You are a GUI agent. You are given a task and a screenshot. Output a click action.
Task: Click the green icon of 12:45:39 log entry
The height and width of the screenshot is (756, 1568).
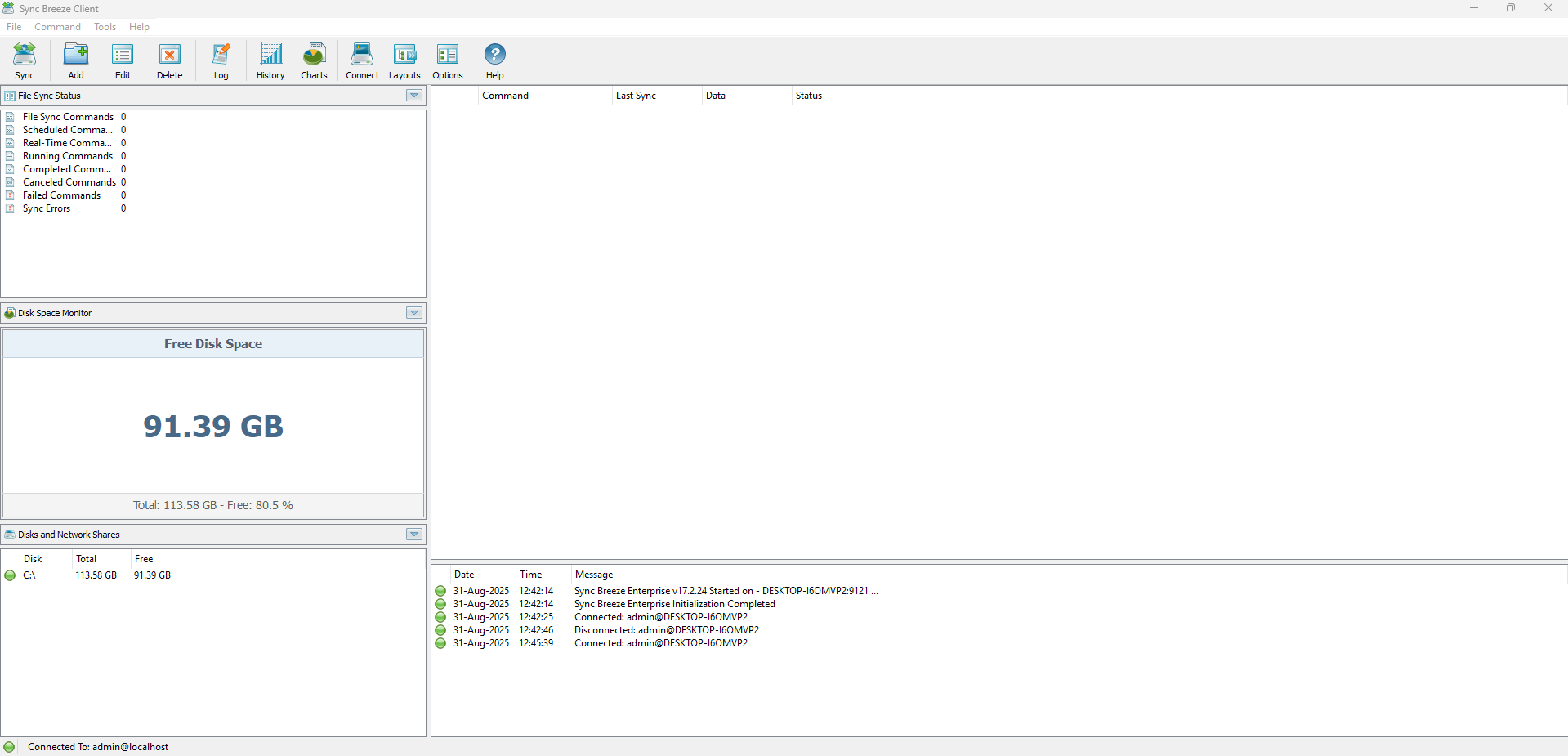440,643
